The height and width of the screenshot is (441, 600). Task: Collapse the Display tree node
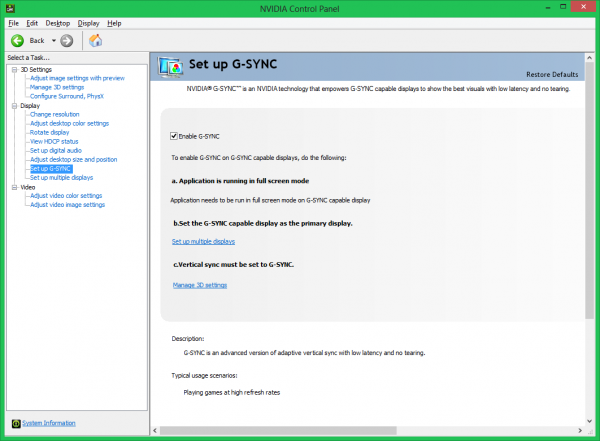pyautogui.click(x=15, y=106)
